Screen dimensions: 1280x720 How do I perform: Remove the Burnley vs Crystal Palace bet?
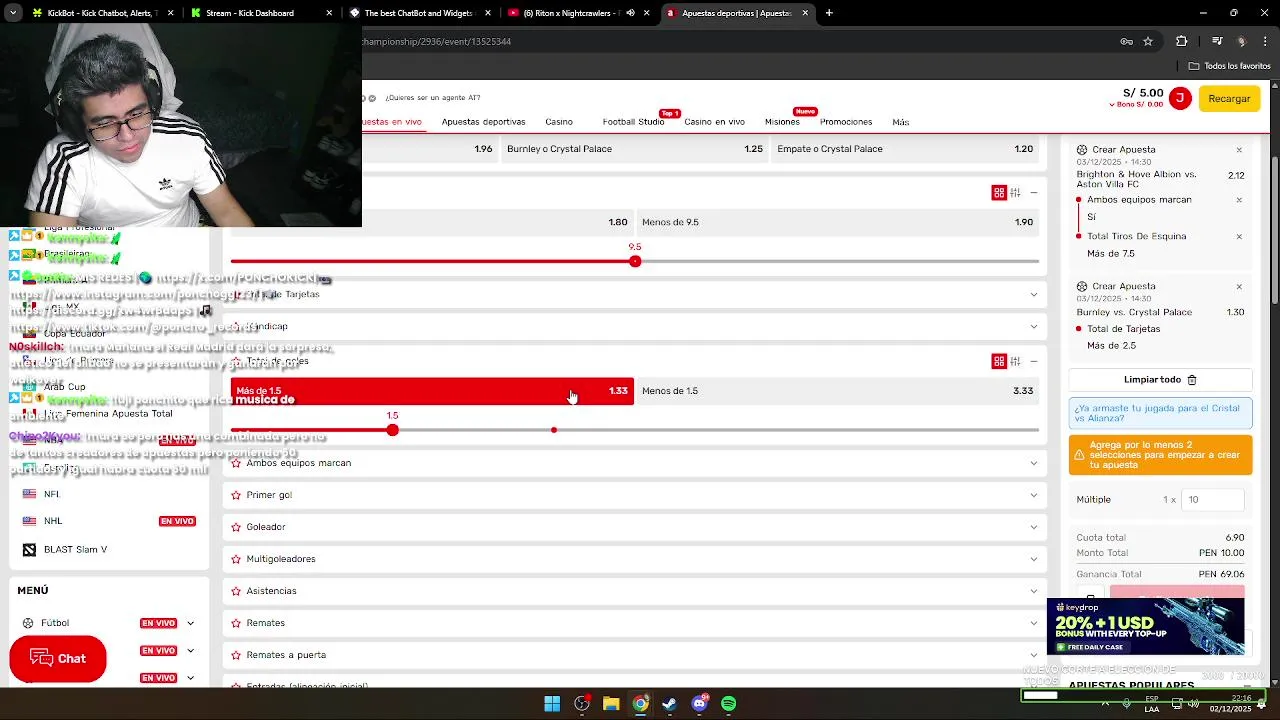pyautogui.click(x=1239, y=287)
